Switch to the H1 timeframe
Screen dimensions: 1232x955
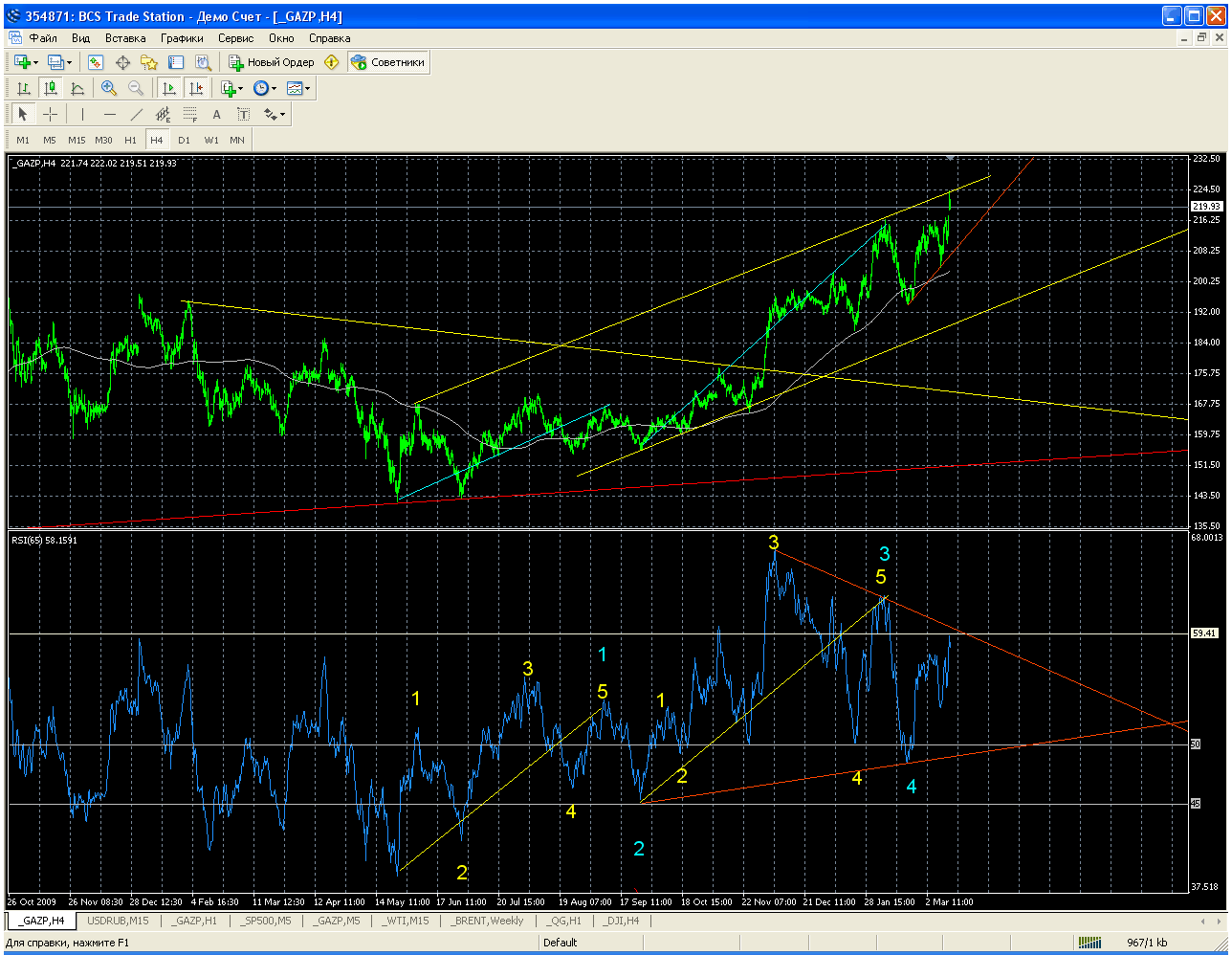(x=130, y=140)
